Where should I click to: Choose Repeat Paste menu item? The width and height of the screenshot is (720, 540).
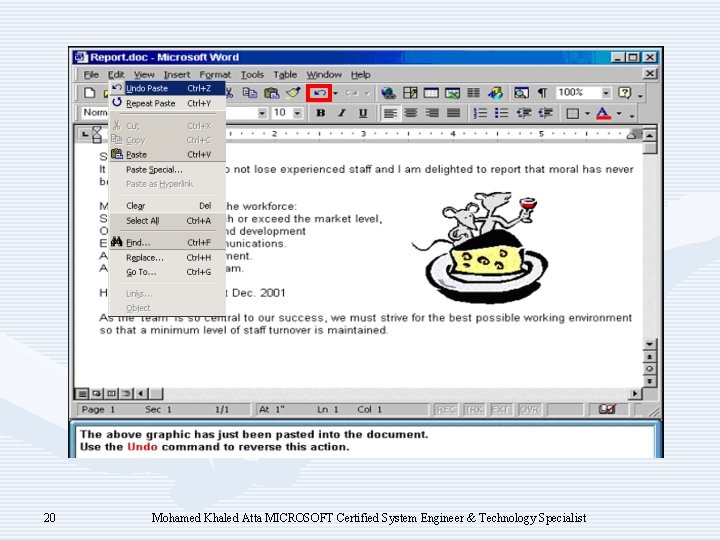coord(168,103)
